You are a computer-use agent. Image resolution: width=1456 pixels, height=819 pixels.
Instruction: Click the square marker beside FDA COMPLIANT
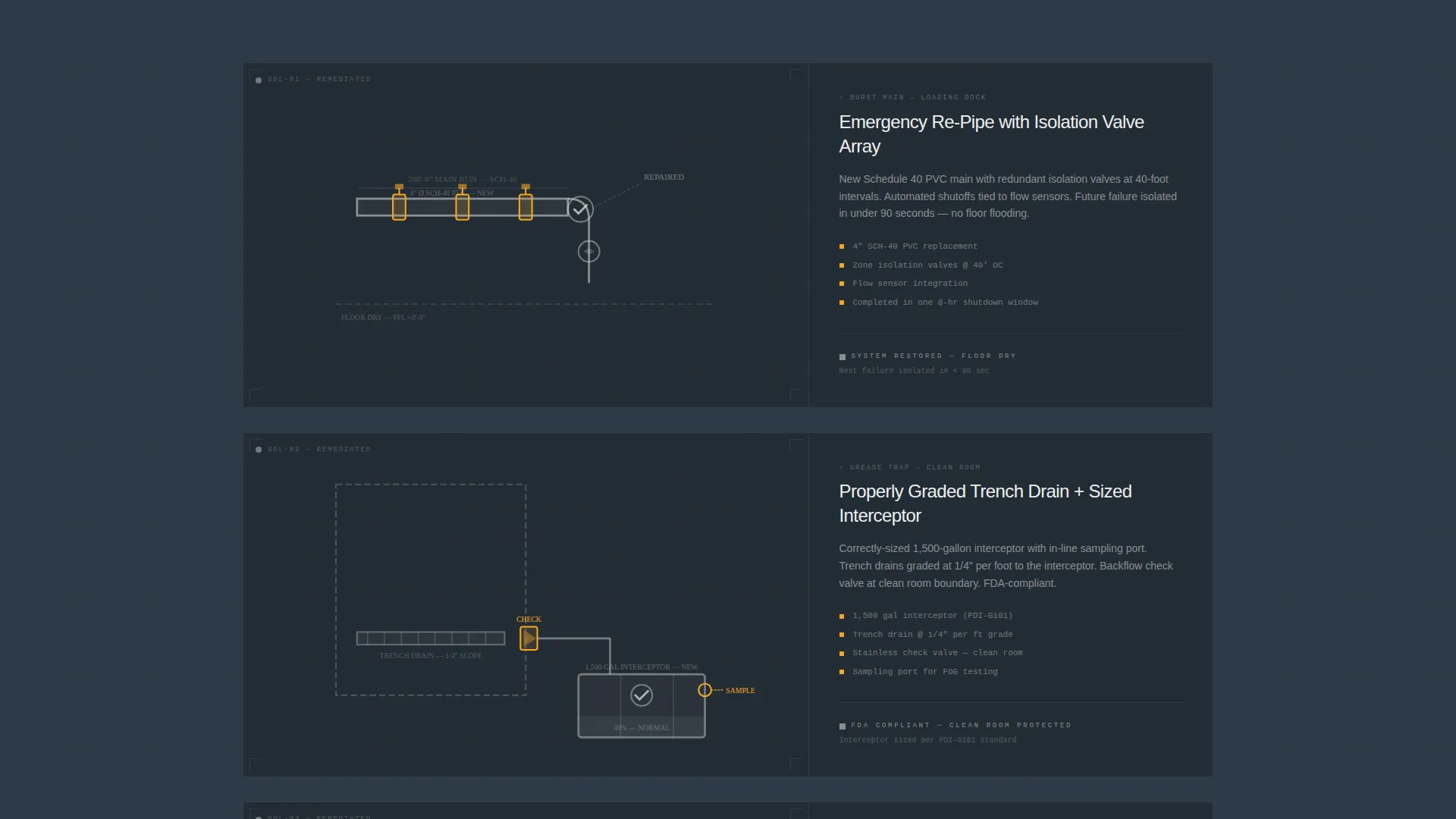pos(843,726)
